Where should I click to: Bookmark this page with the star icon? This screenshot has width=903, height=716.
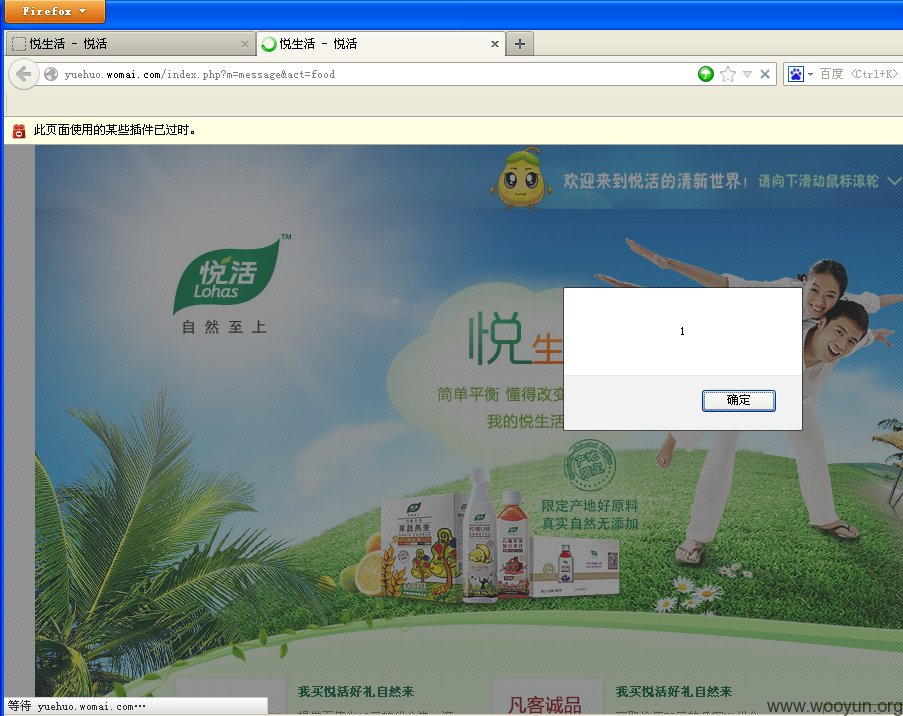728,74
